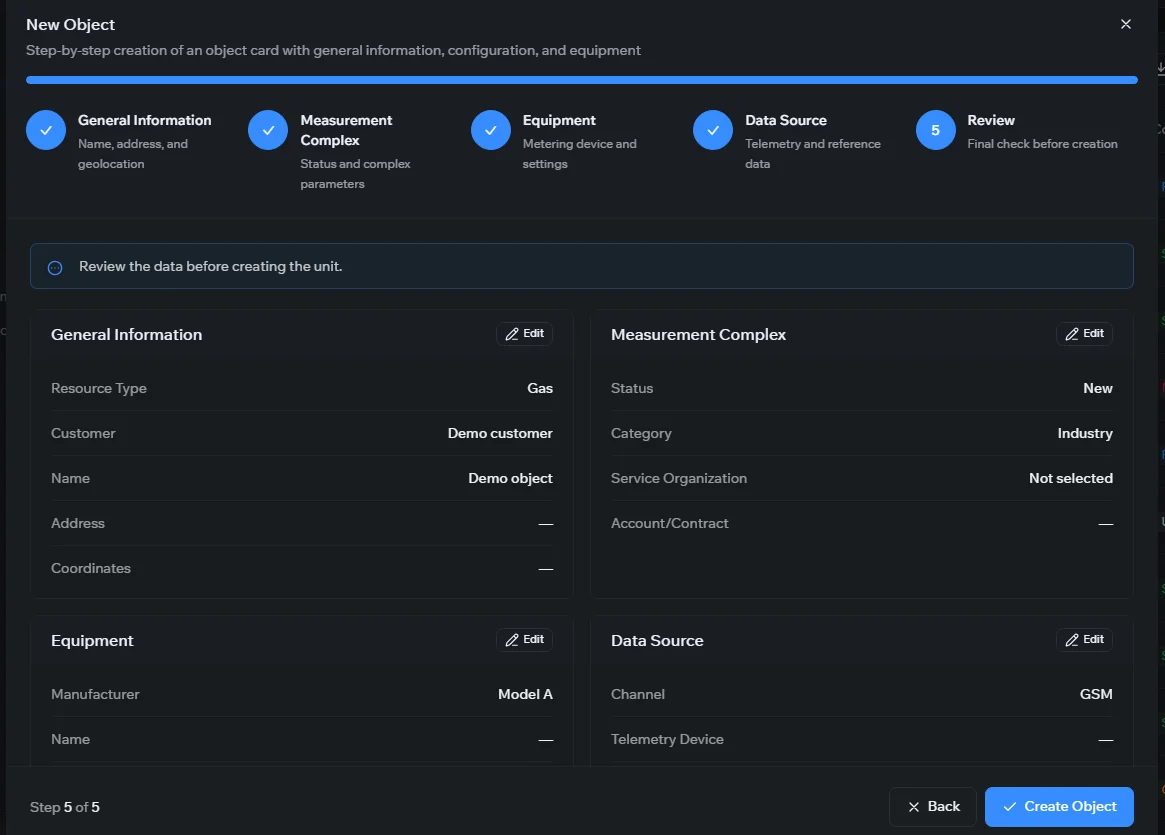
Task: Edit the General Information section
Action: [525, 334]
